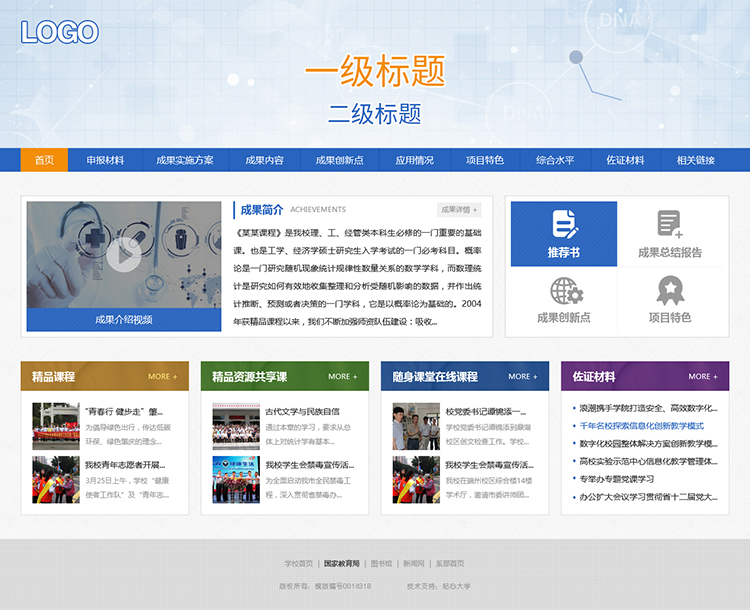Viewport: 750px width, 610px height.
Task: Expand 精品课程 with MORE +
Action: pos(162,377)
